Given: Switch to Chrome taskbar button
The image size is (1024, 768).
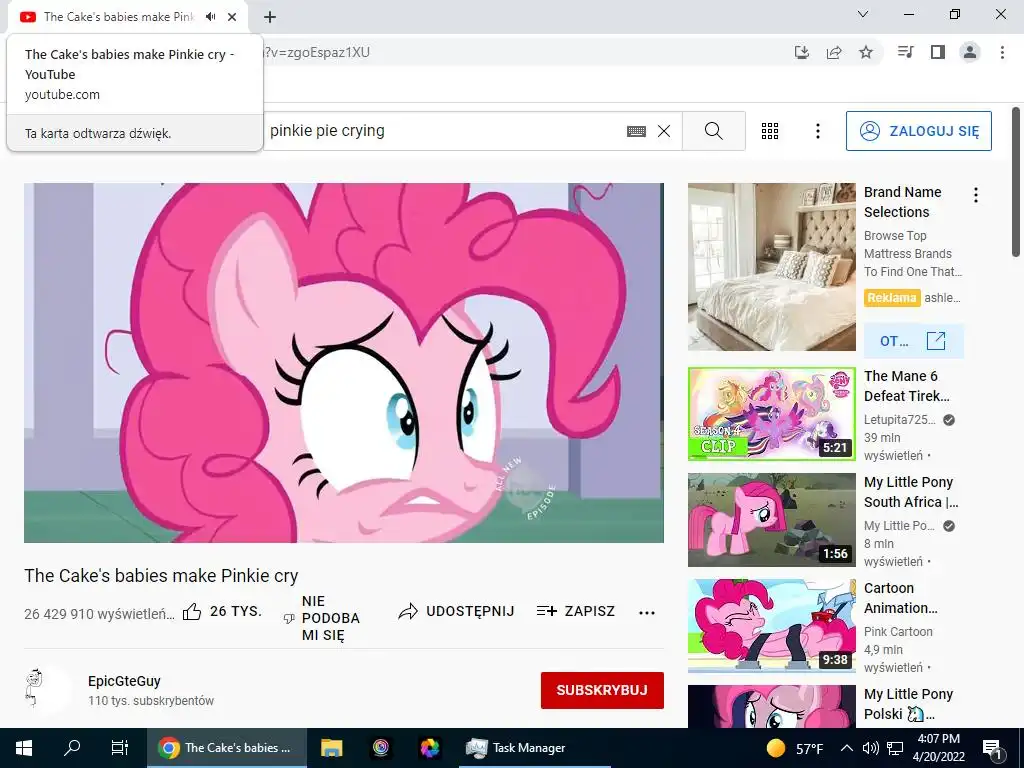Looking at the screenshot, I should [x=226, y=748].
